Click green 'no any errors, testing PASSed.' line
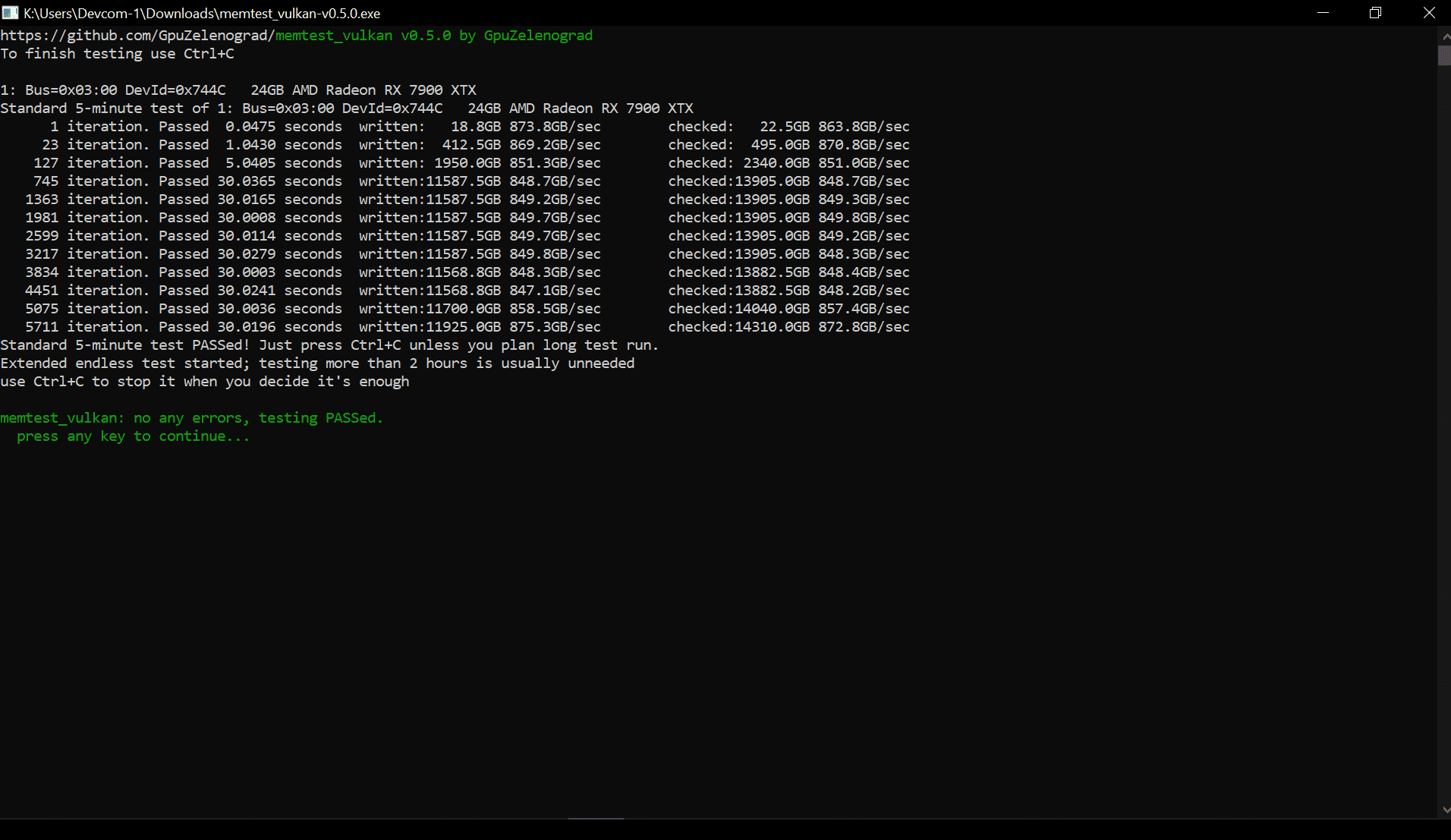1451x840 pixels. [x=192, y=418]
